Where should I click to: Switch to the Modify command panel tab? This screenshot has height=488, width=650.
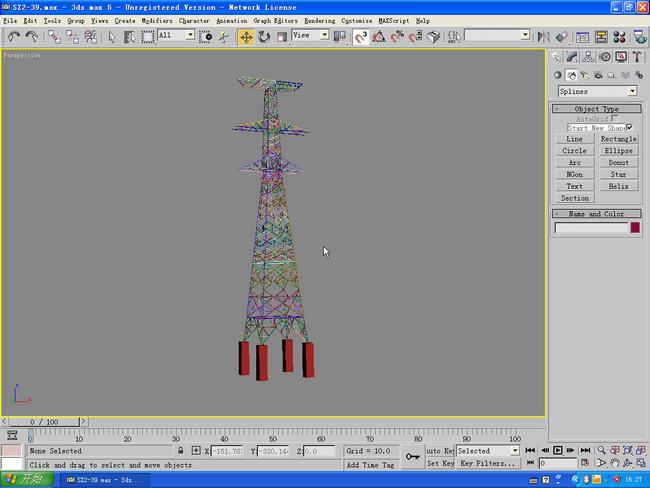click(572, 57)
